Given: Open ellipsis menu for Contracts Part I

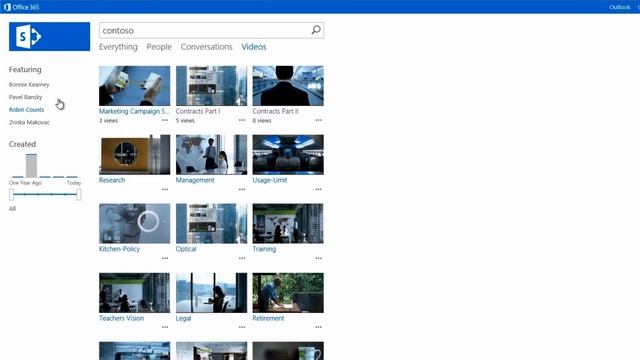Looking at the screenshot, I should [x=242, y=120].
